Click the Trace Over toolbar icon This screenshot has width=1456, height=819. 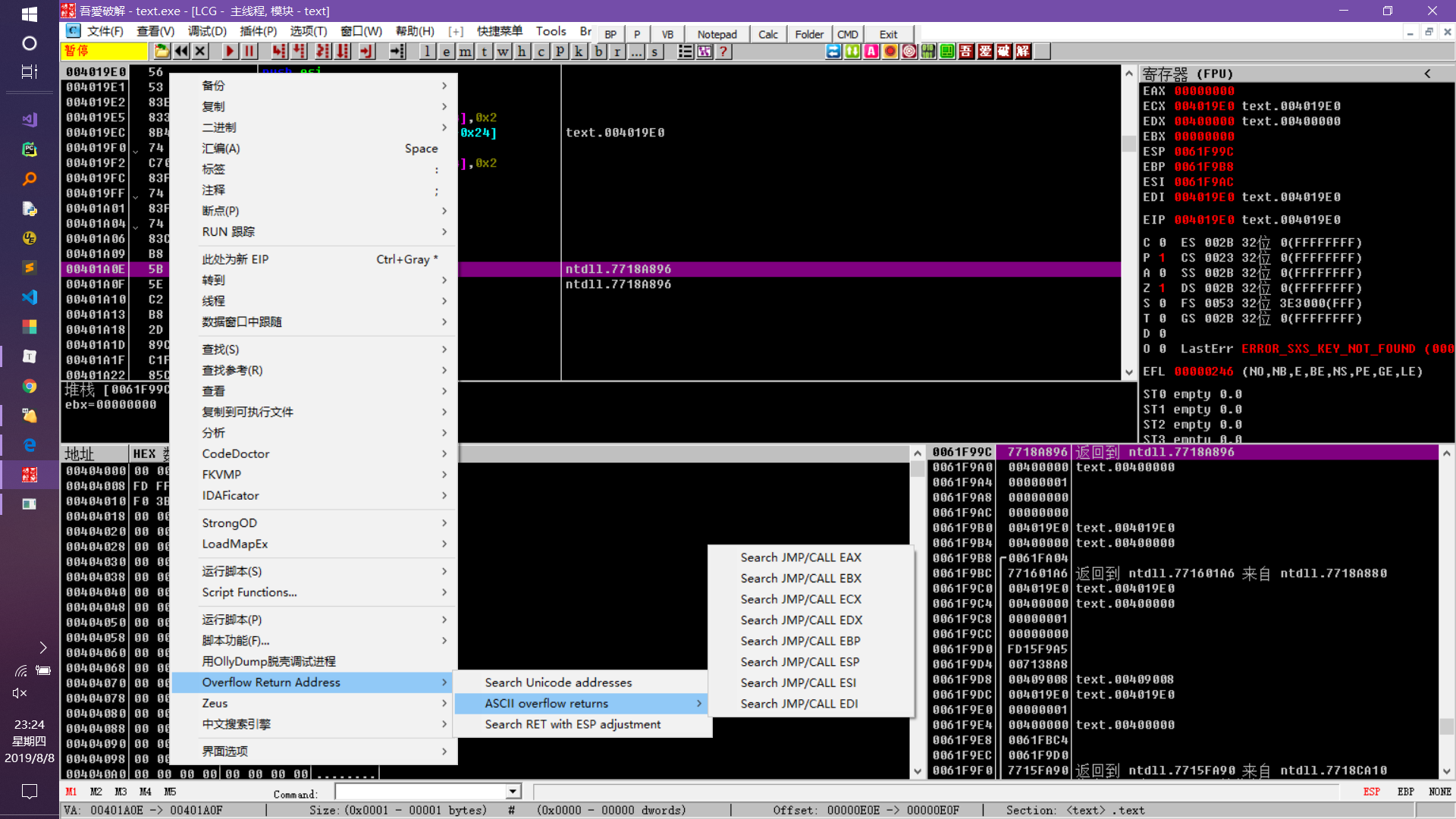(x=344, y=51)
